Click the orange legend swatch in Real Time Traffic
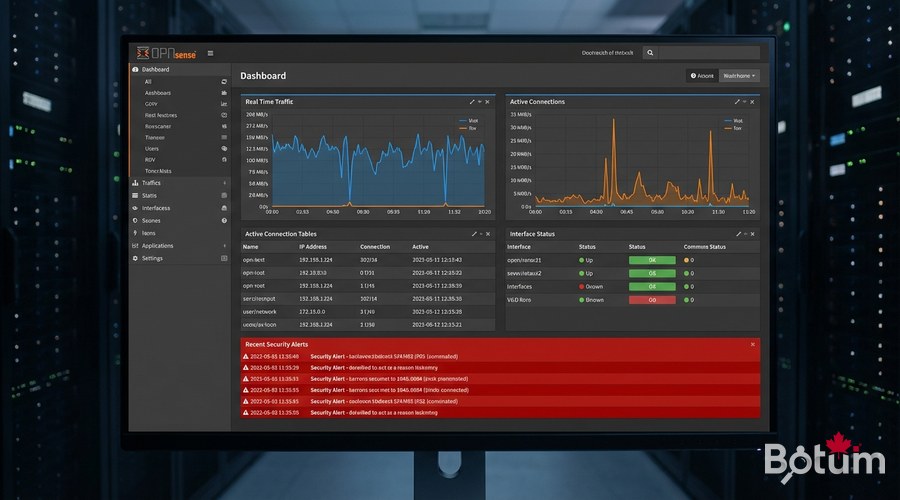The height and width of the screenshot is (500, 900). [x=463, y=129]
